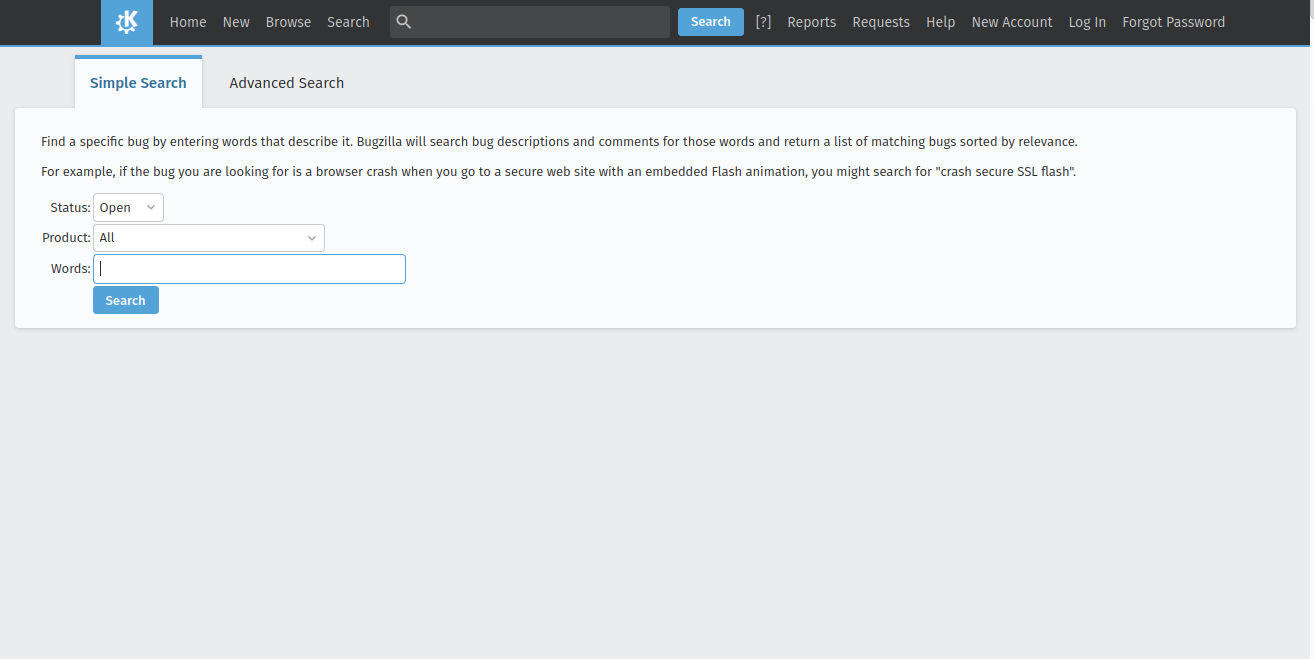Click the KDE logo icon

(127, 22)
